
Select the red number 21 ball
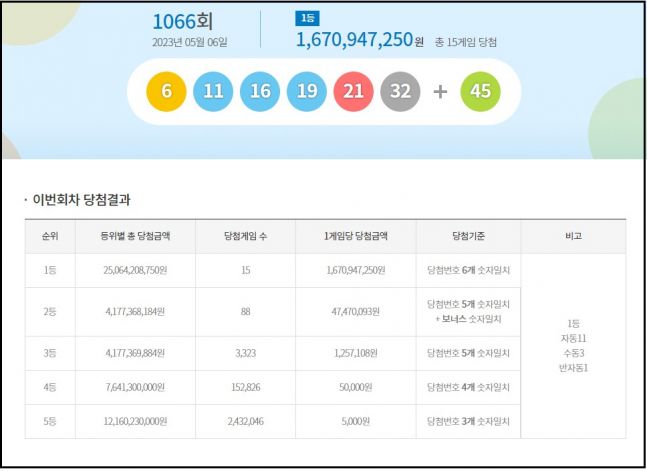click(353, 91)
